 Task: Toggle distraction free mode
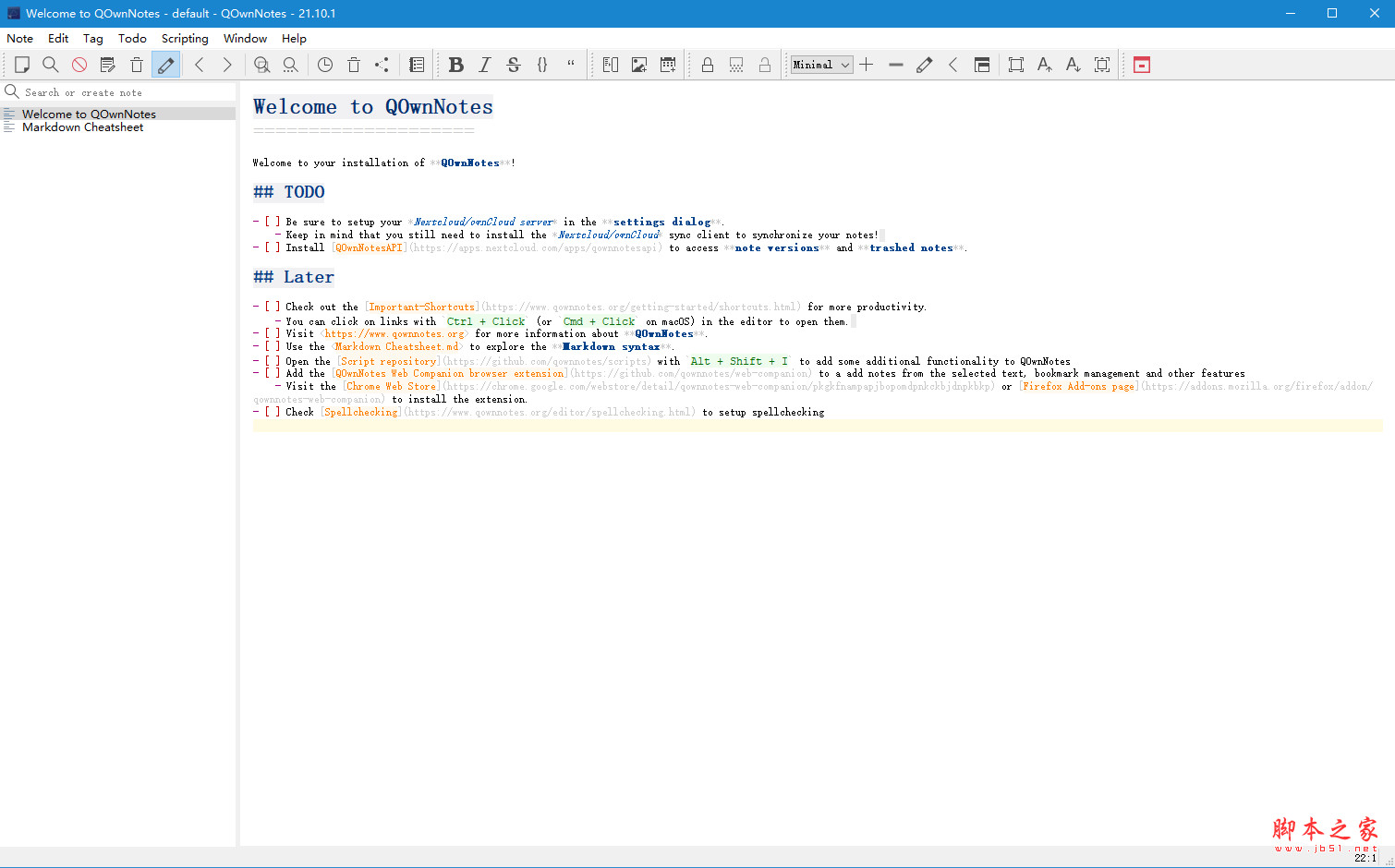pyautogui.click(x=1016, y=65)
